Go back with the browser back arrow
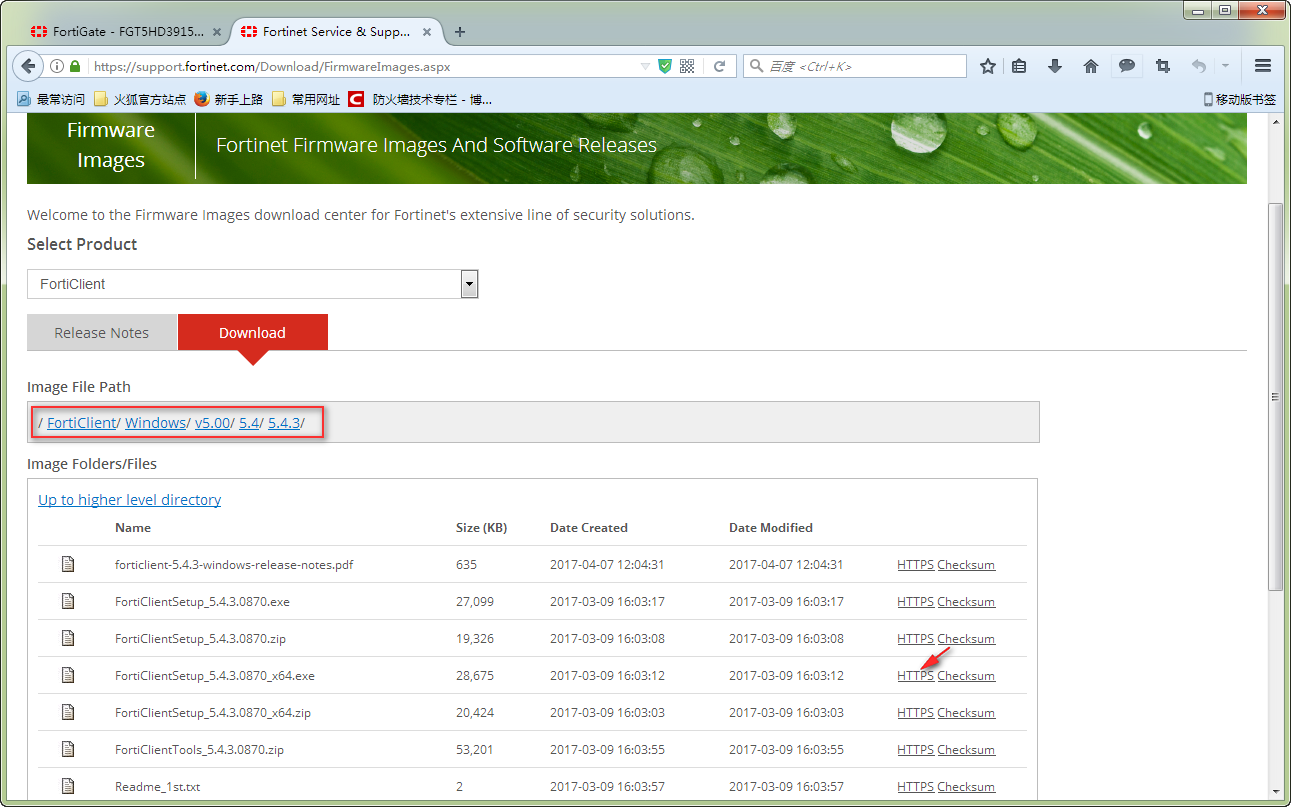1291x807 pixels. (x=28, y=66)
